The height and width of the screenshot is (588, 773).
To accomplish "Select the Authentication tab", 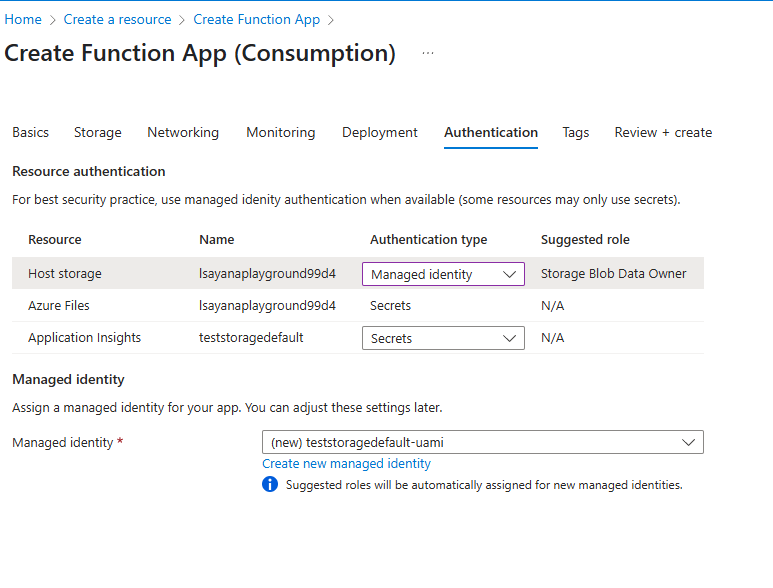I will [491, 132].
